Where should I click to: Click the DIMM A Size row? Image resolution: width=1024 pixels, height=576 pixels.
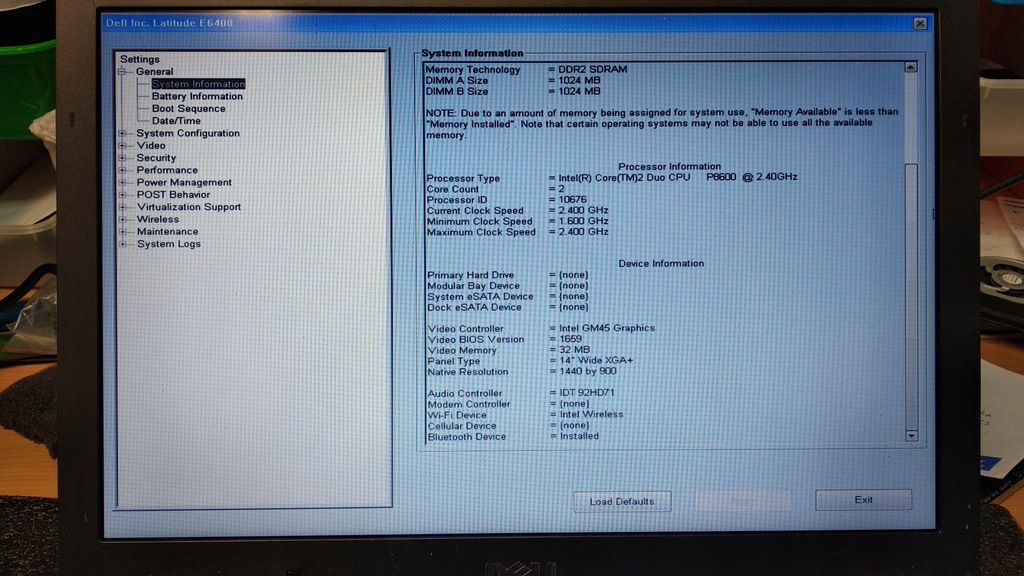coord(513,80)
